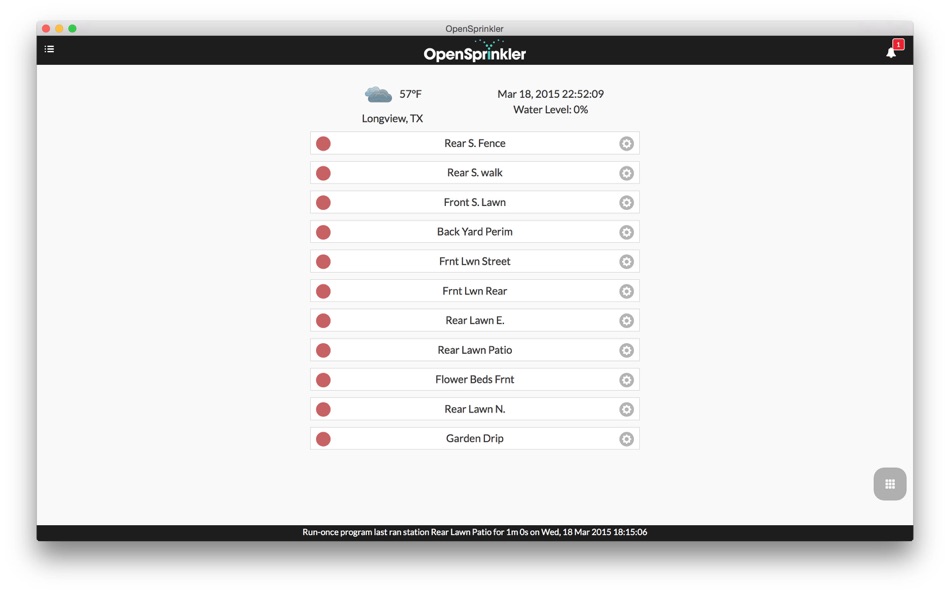950x594 pixels.
Task: Select the Garden Drip station name
Action: point(474,438)
